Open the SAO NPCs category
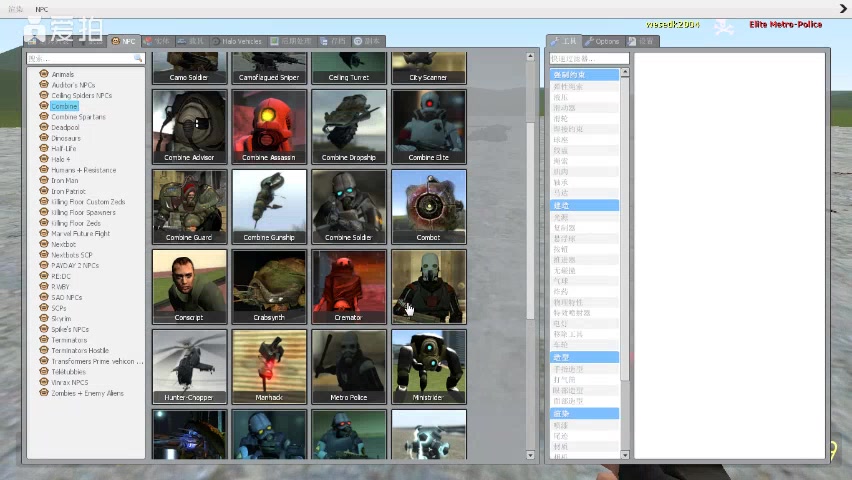Screen dimensions: 852x480 pyautogui.click(x=66, y=297)
